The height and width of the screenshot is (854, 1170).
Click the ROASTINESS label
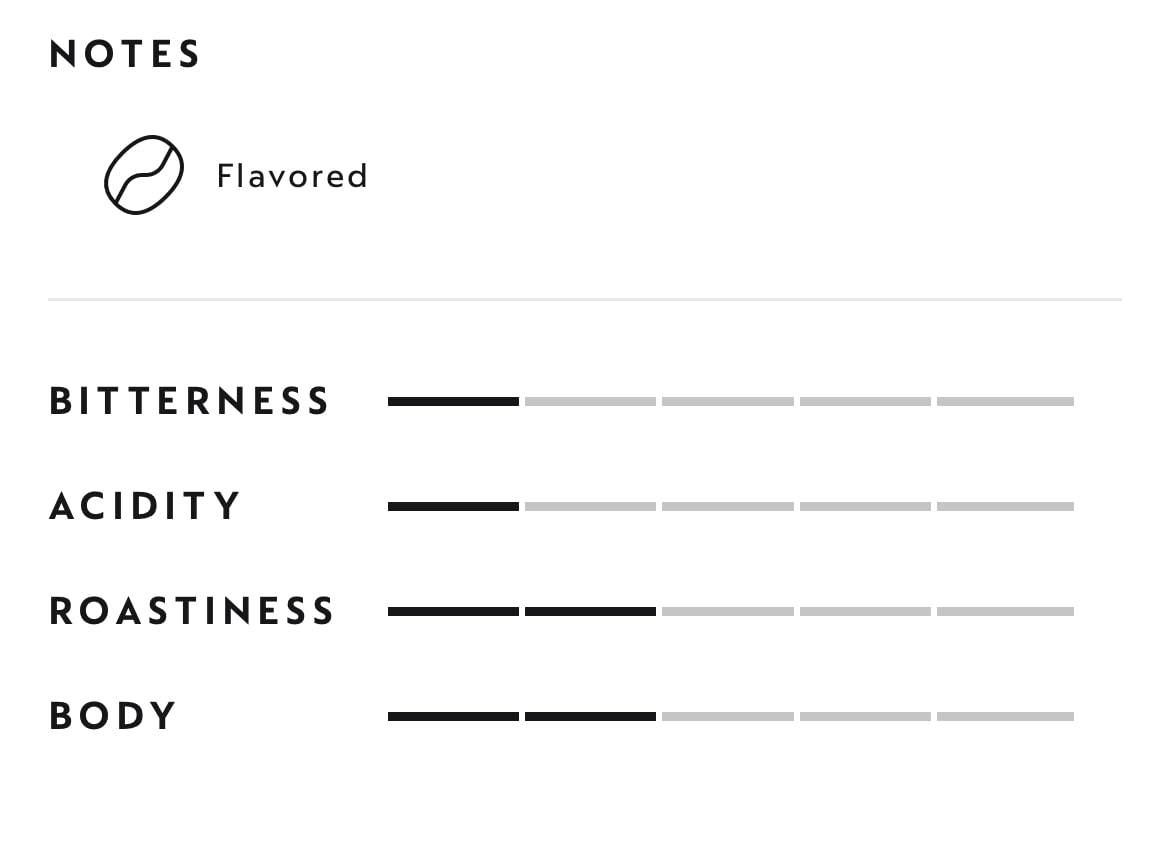[x=191, y=611]
